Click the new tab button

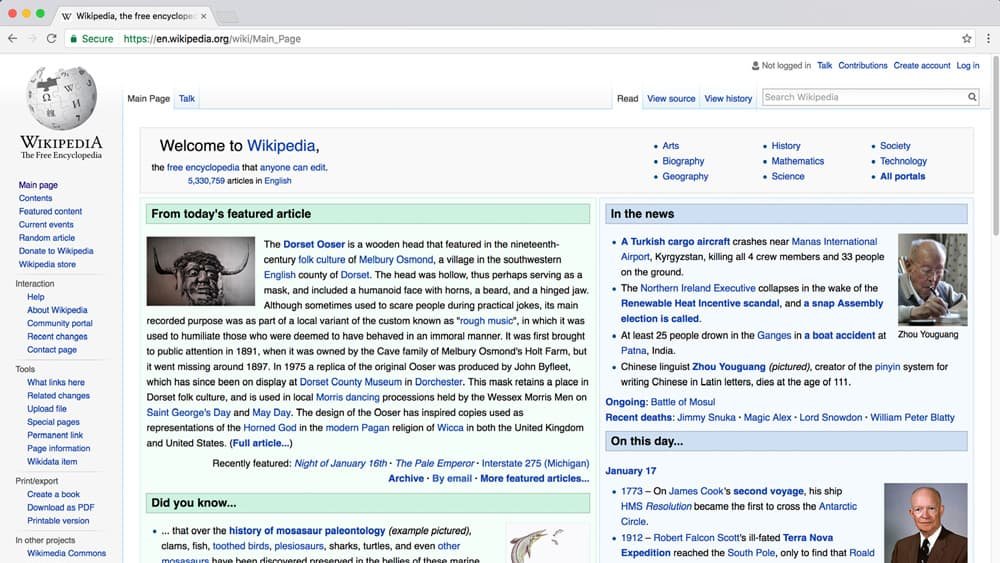click(x=227, y=17)
